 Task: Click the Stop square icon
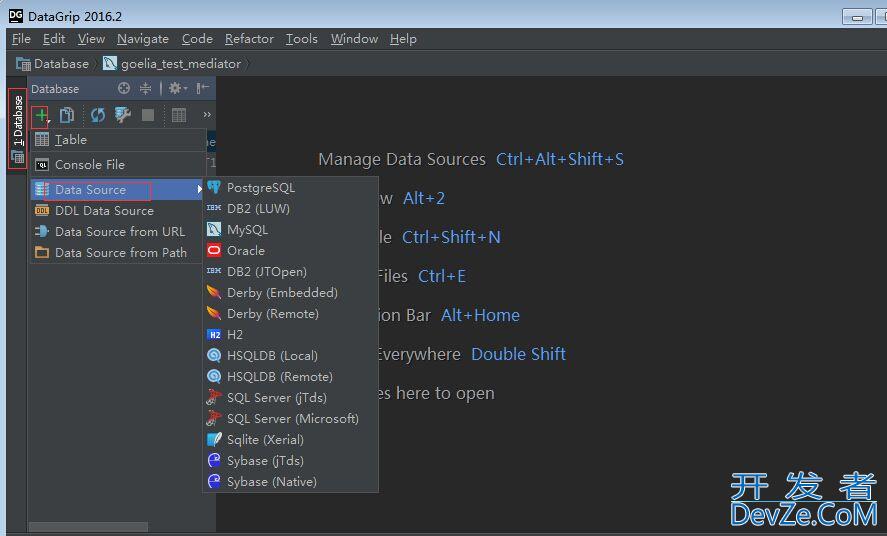148,115
